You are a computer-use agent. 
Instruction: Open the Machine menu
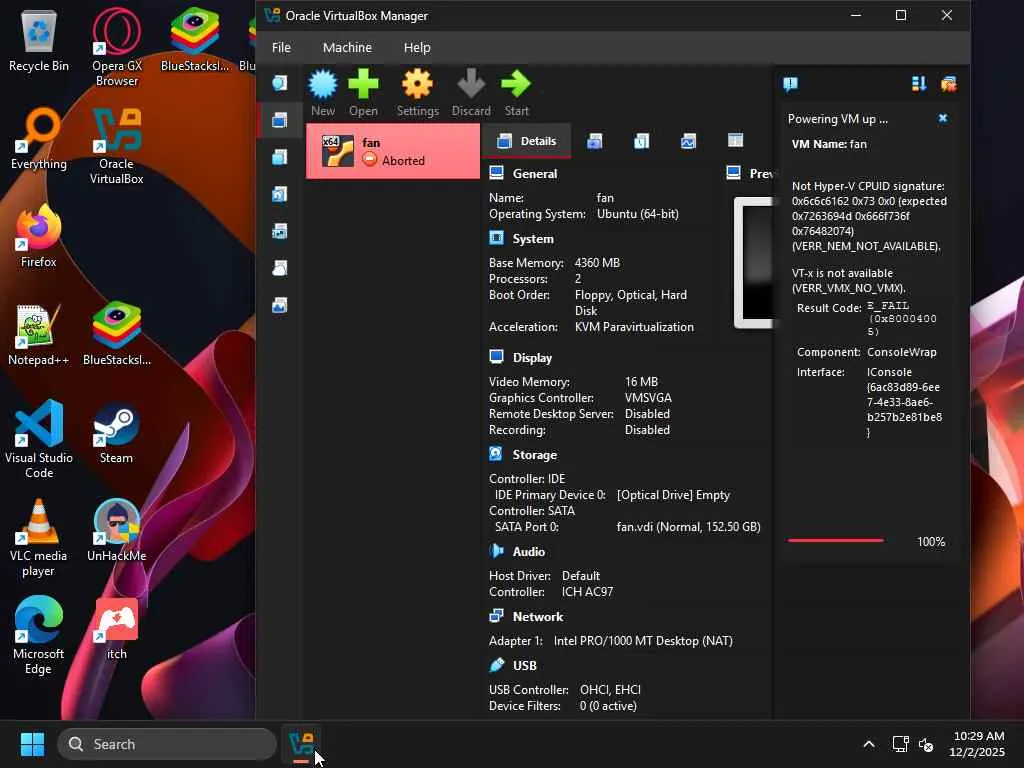347,47
